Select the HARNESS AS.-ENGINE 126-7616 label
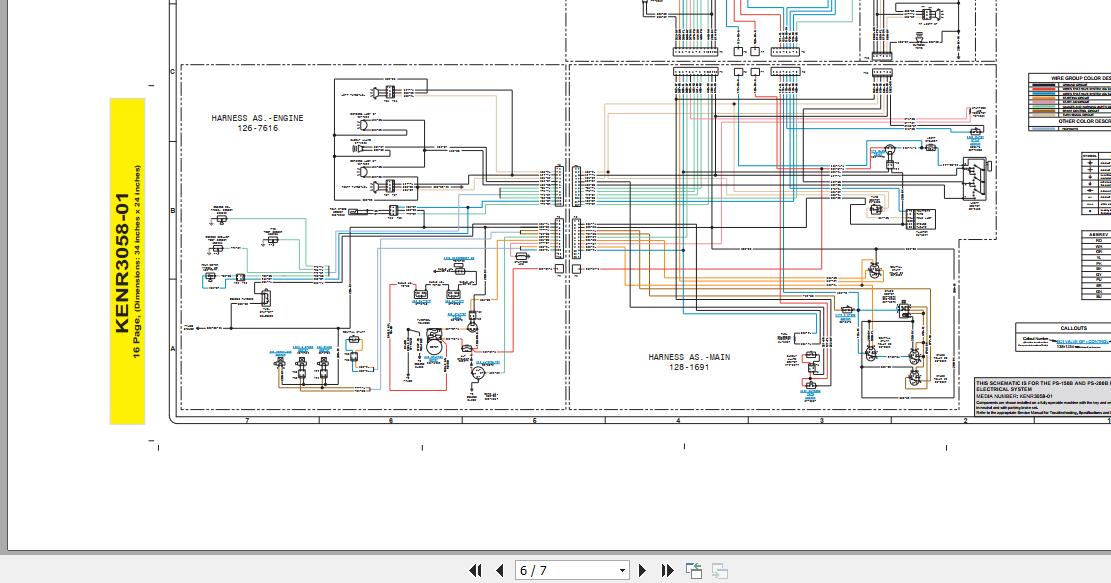 pos(257,123)
